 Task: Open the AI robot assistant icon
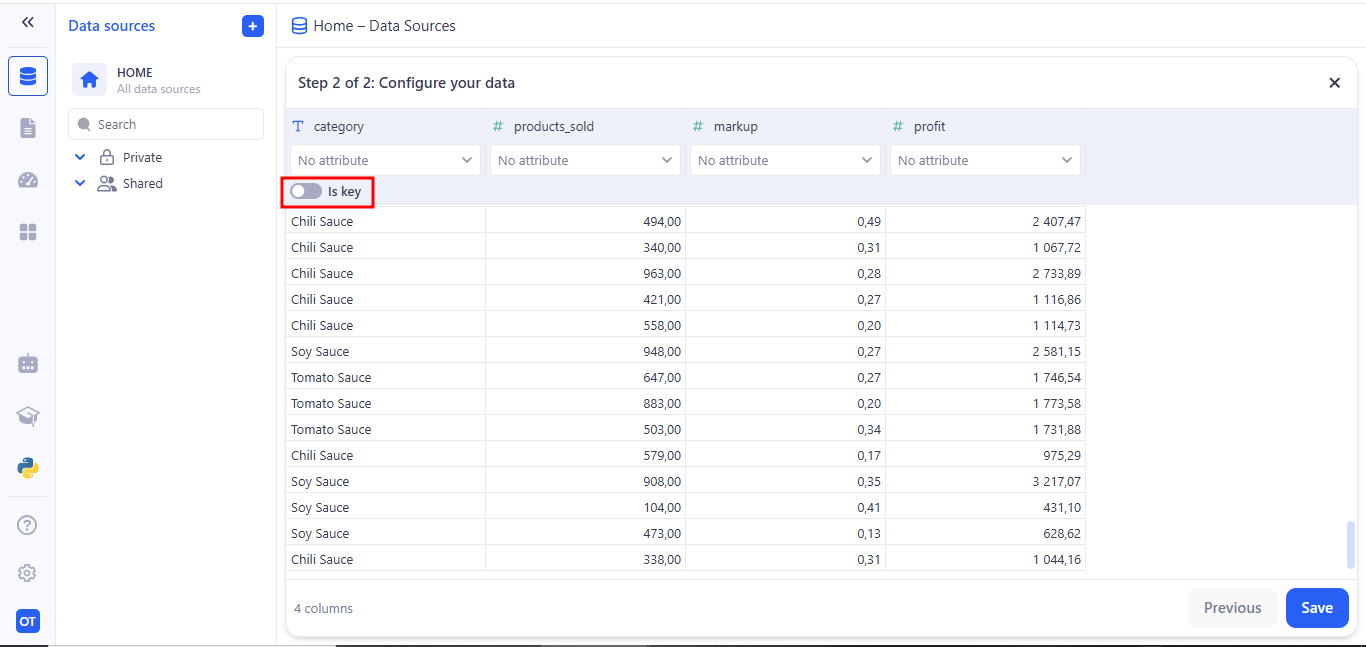(28, 364)
